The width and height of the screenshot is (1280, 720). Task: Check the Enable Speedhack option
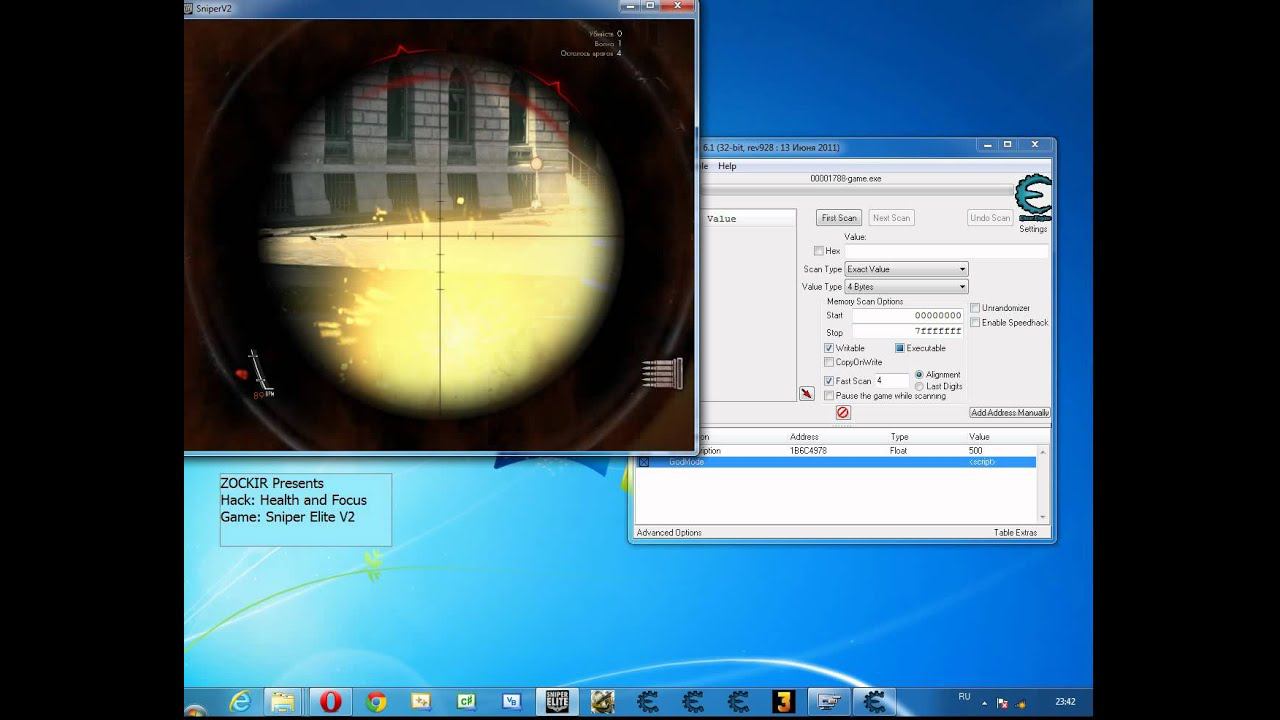point(975,322)
